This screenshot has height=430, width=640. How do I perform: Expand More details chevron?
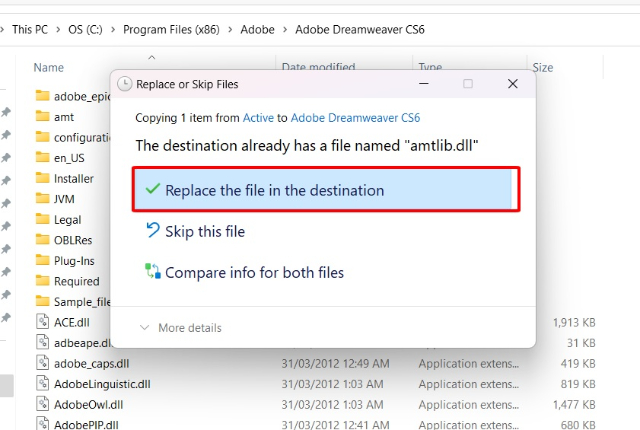(x=144, y=328)
